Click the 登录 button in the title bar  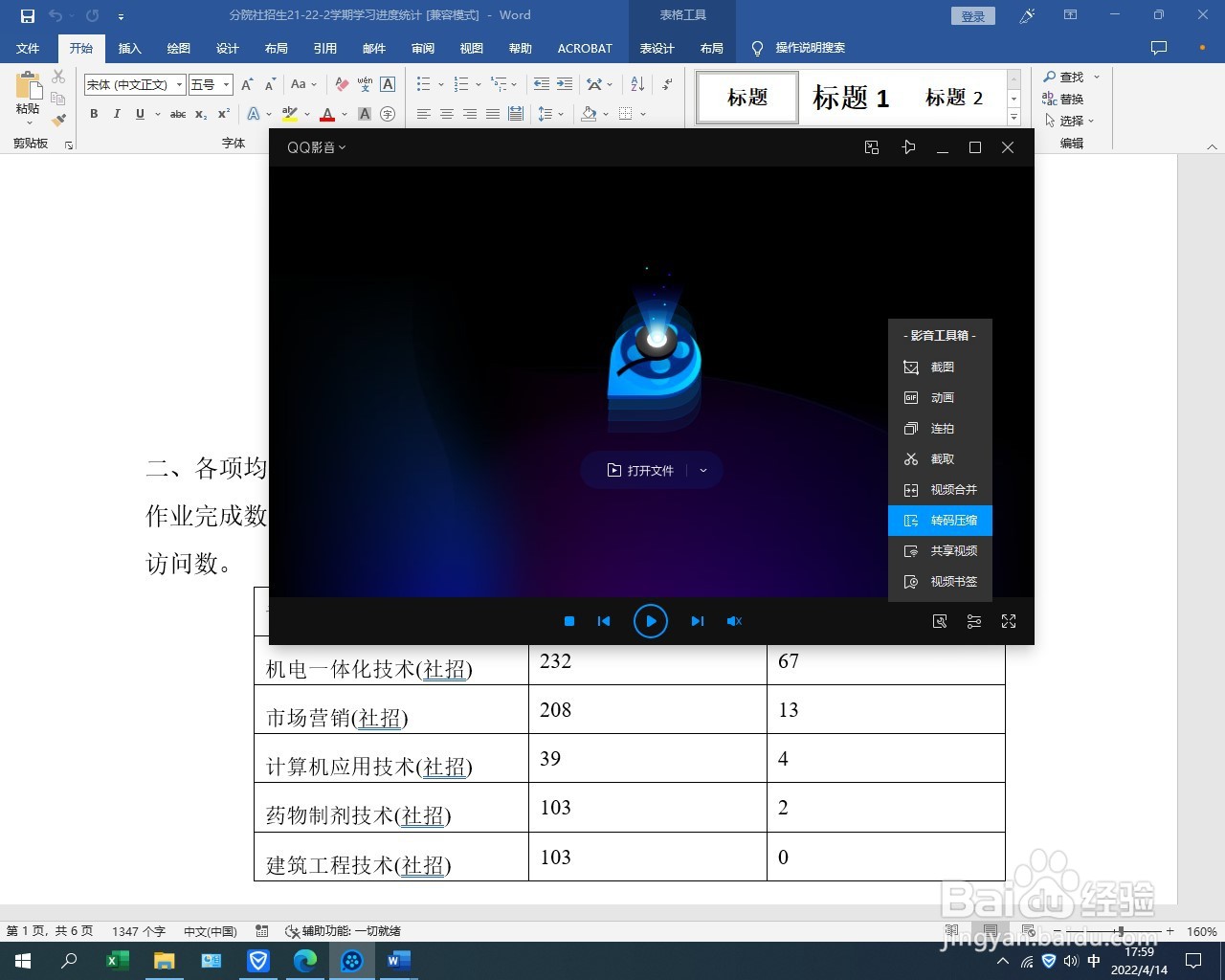click(x=972, y=15)
